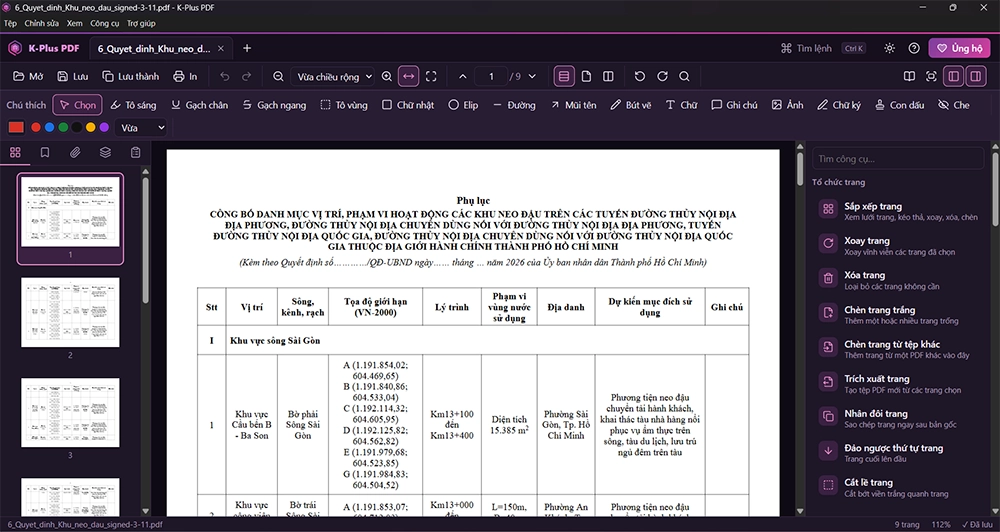Select the Con dấu stamp tool
Viewport: 1000px width, 532px height.
pyautogui.click(x=899, y=105)
